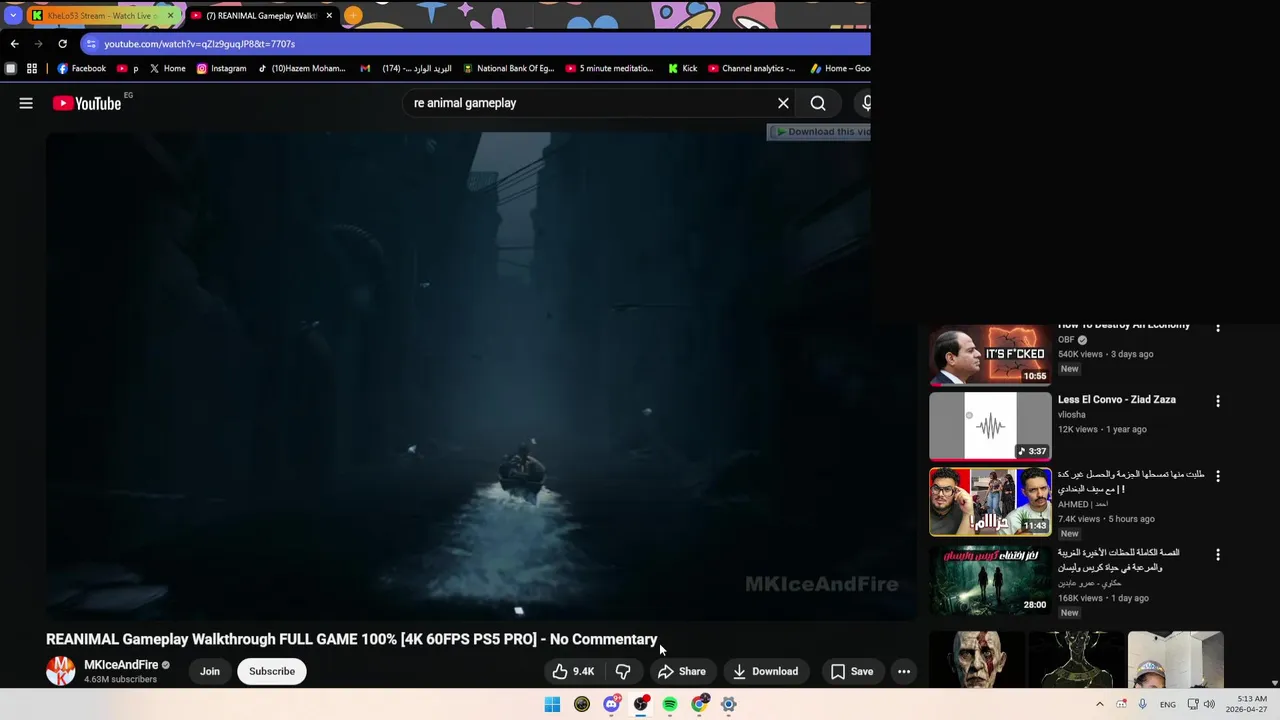Switch the ENG input language
The image size is (1280, 720).
[1167, 704]
